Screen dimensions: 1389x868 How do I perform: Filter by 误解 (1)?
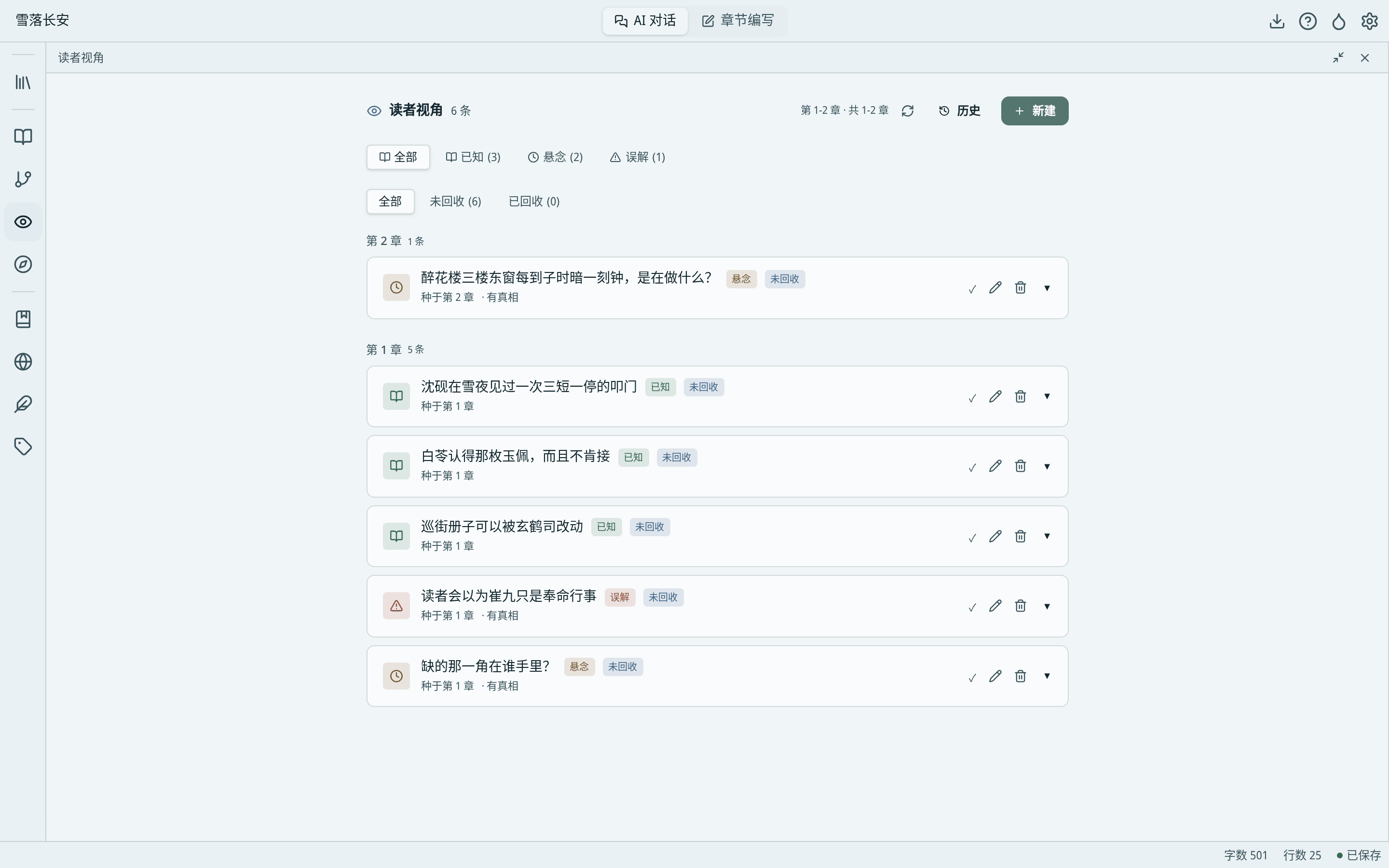pyautogui.click(x=637, y=157)
